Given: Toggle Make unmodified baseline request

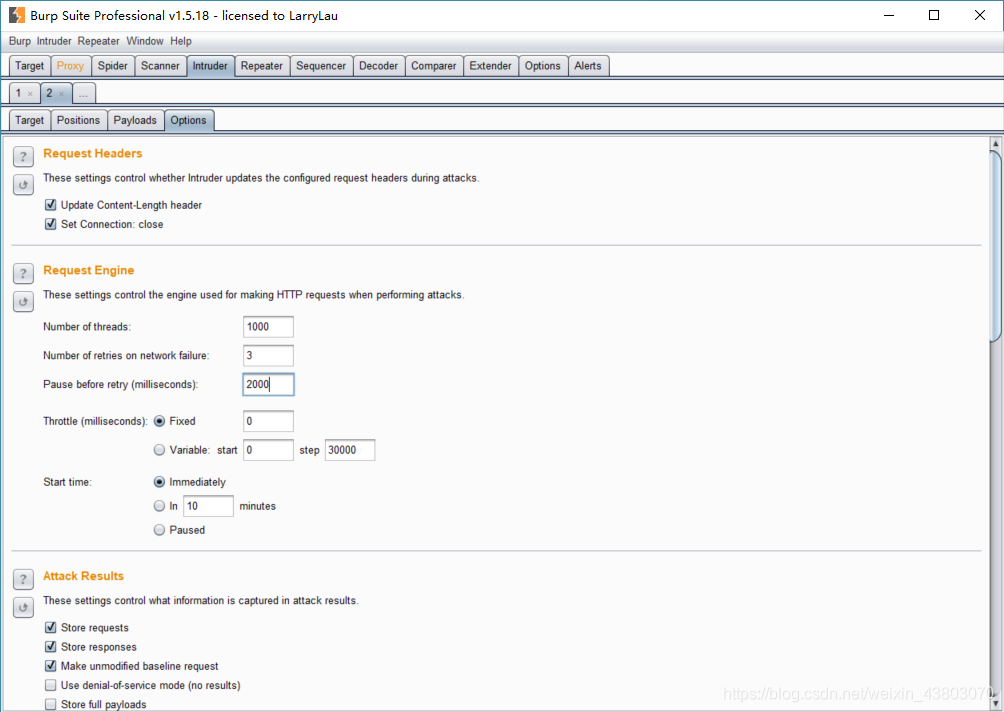Looking at the screenshot, I should [x=51, y=666].
